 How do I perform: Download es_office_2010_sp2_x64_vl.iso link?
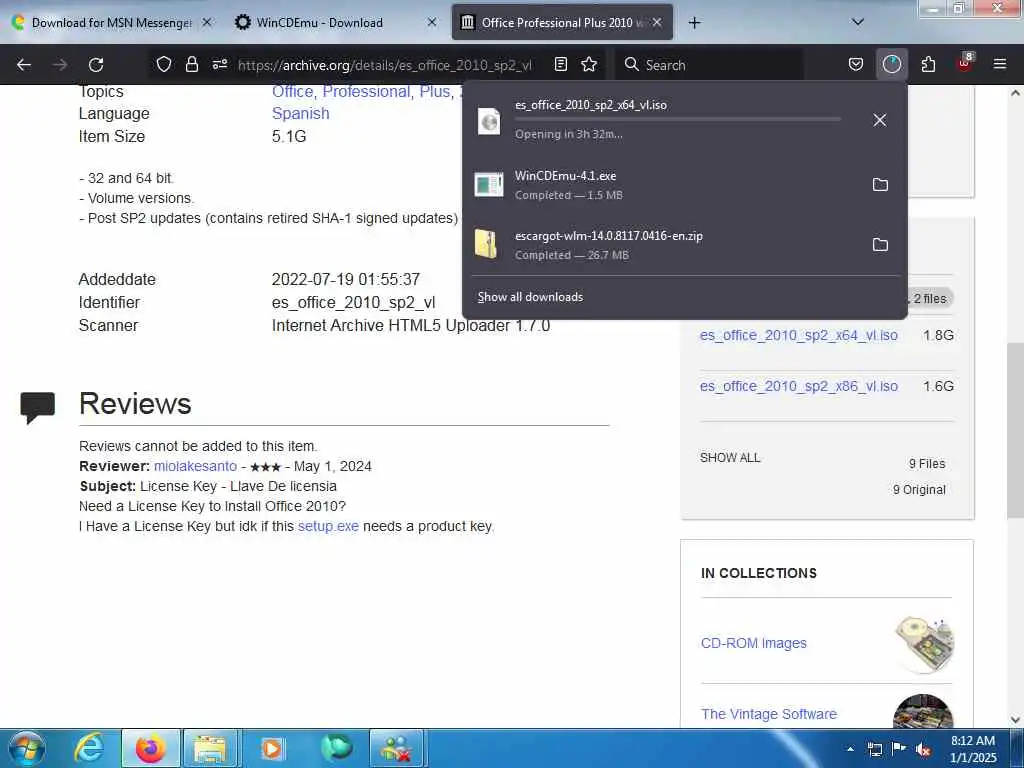(x=799, y=335)
